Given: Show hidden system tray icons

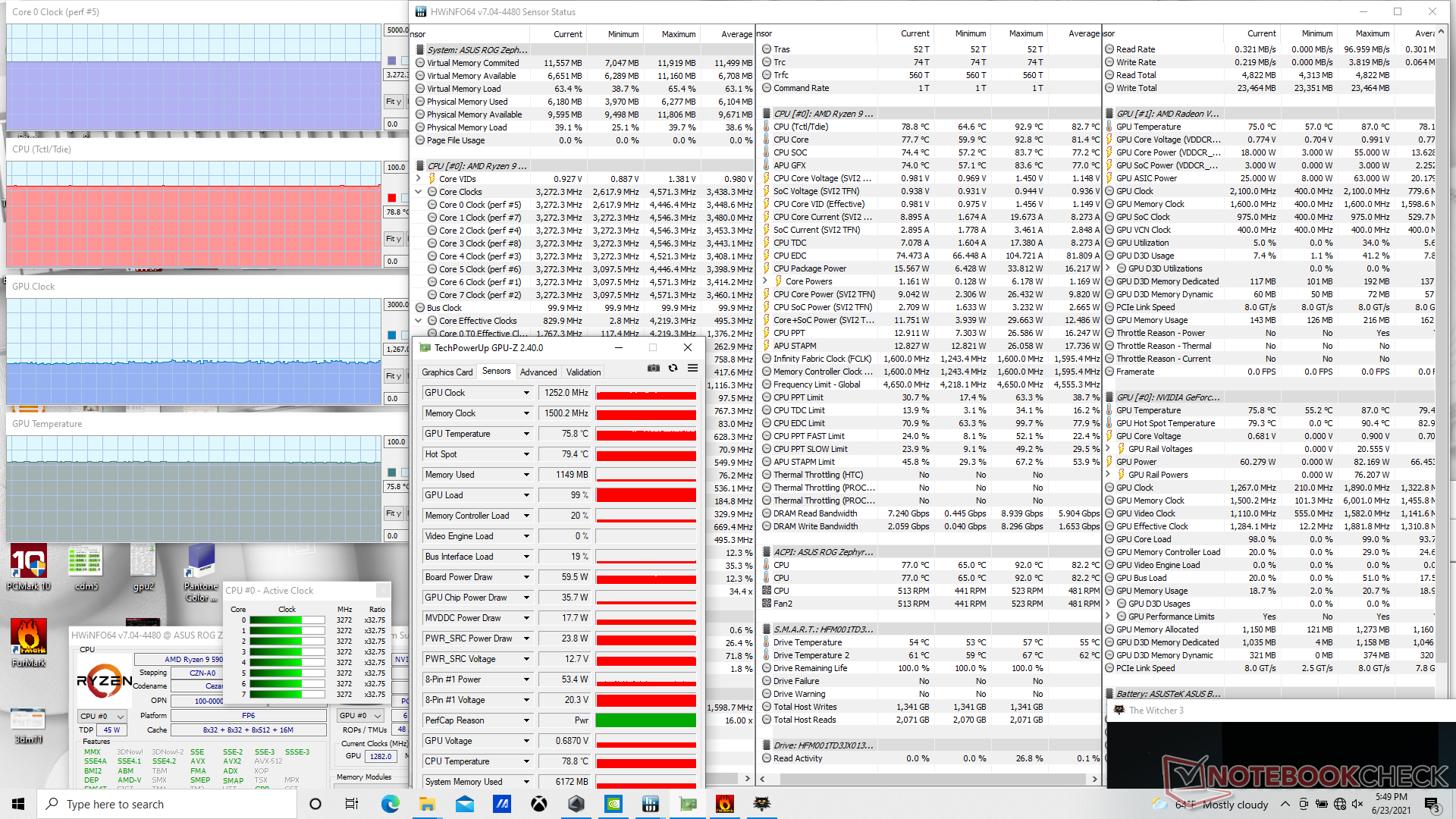Looking at the screenshot, I should 1285,804.
